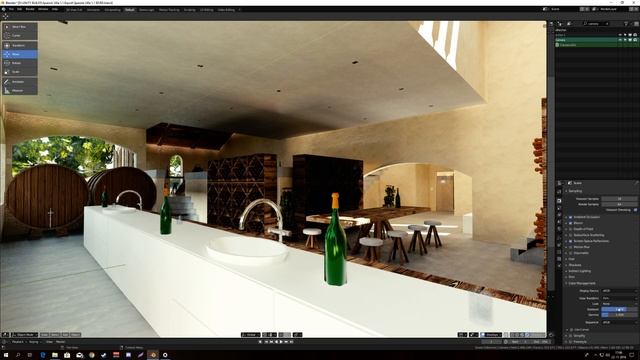This screenshot has height=360, width=640.
Task: Open the Scene properties tab
Action: tap(559, 222)
